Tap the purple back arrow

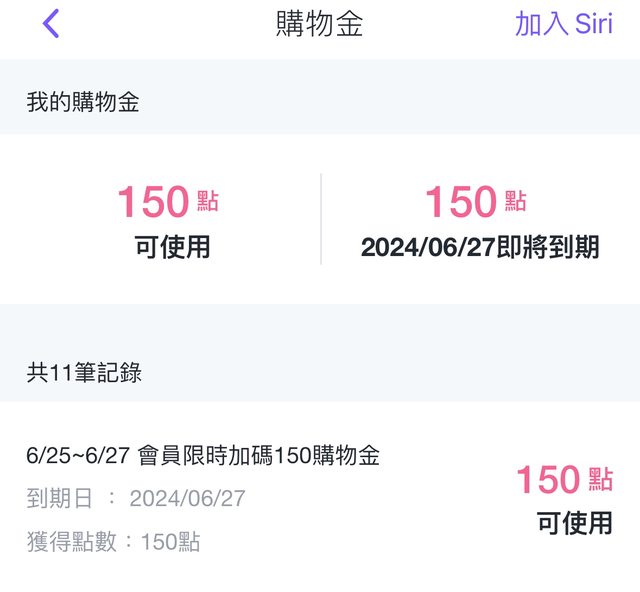[52, 24]
